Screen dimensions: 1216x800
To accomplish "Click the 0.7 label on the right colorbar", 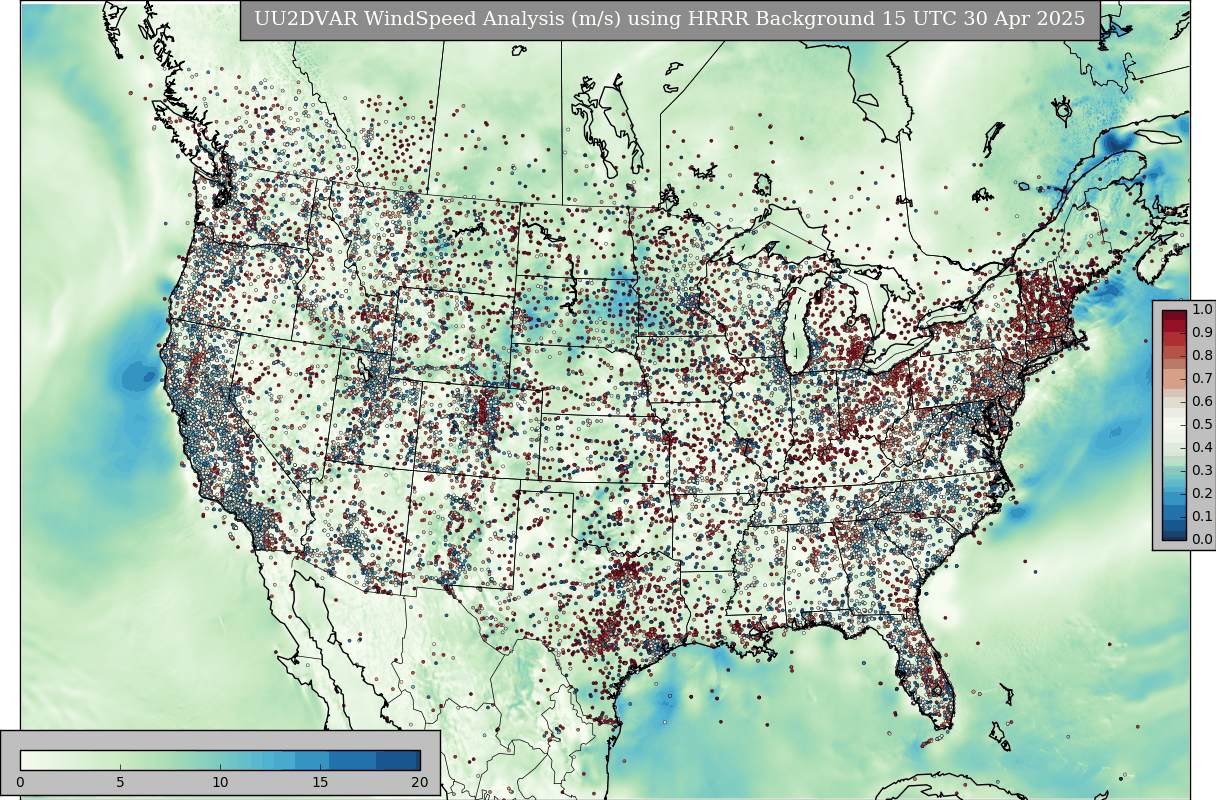I will coord(1202,378).
